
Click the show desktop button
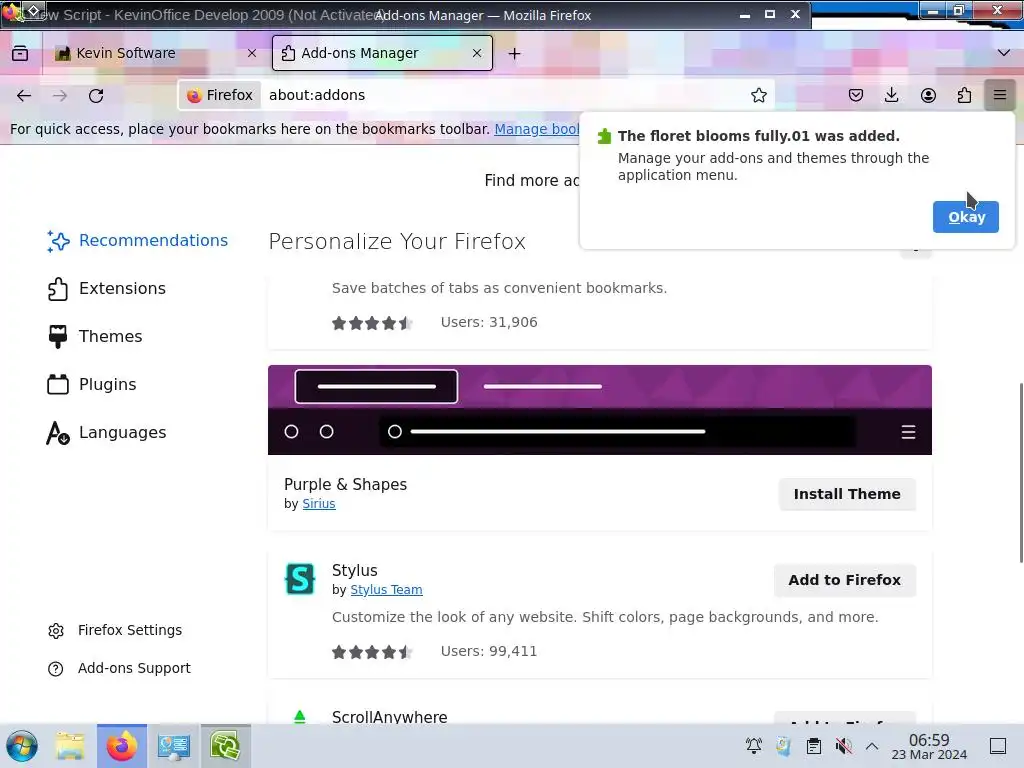pyautogui.click(x=998, y=746)
